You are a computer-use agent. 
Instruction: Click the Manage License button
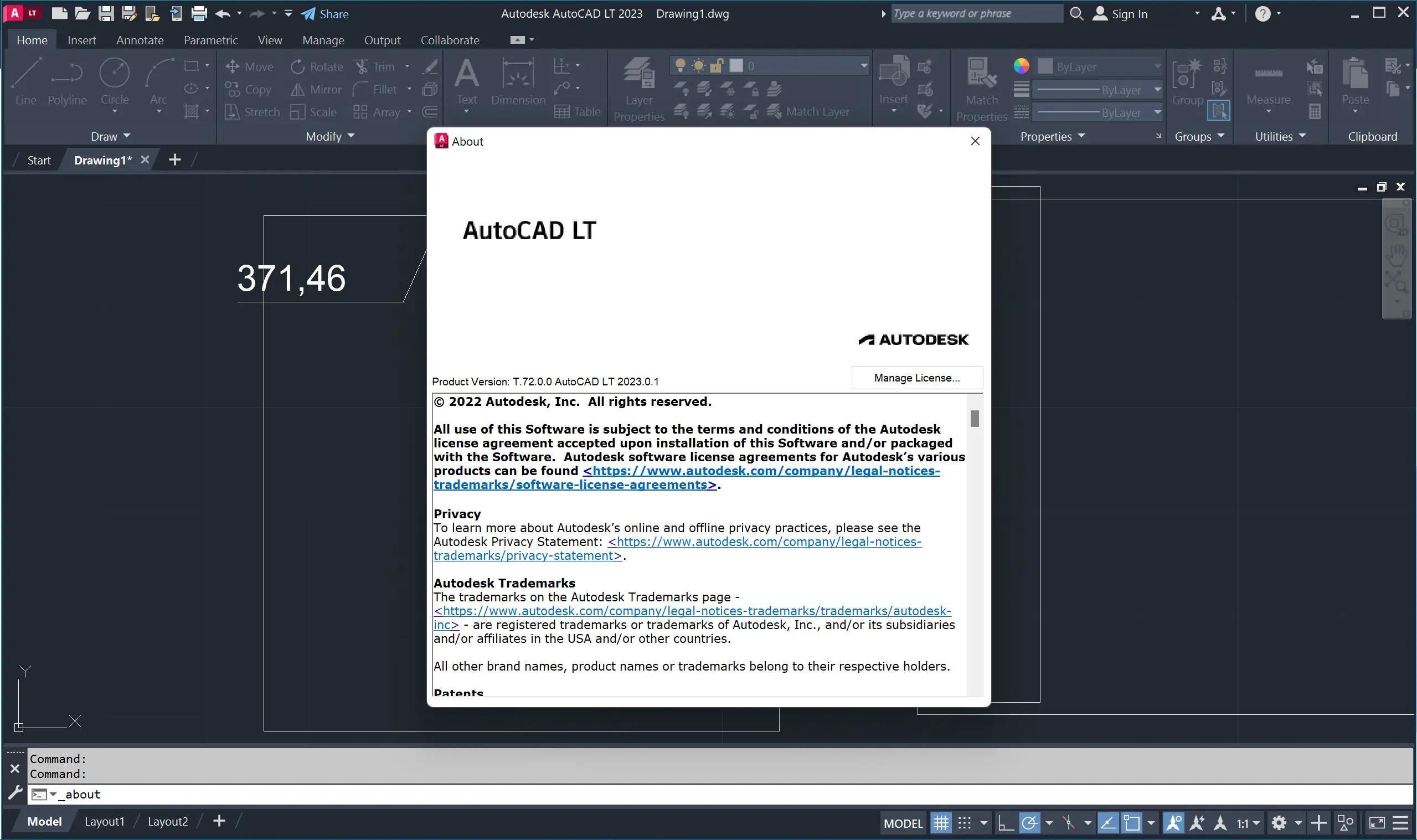pyautogui.click(x=916, y=378)
